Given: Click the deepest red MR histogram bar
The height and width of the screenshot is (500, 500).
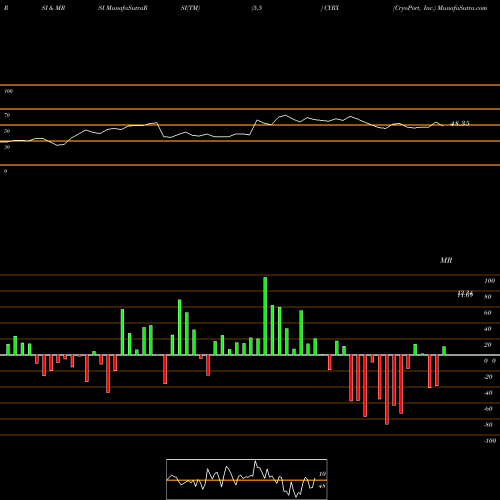Looking at the screenshot, I should click(387, 390).
